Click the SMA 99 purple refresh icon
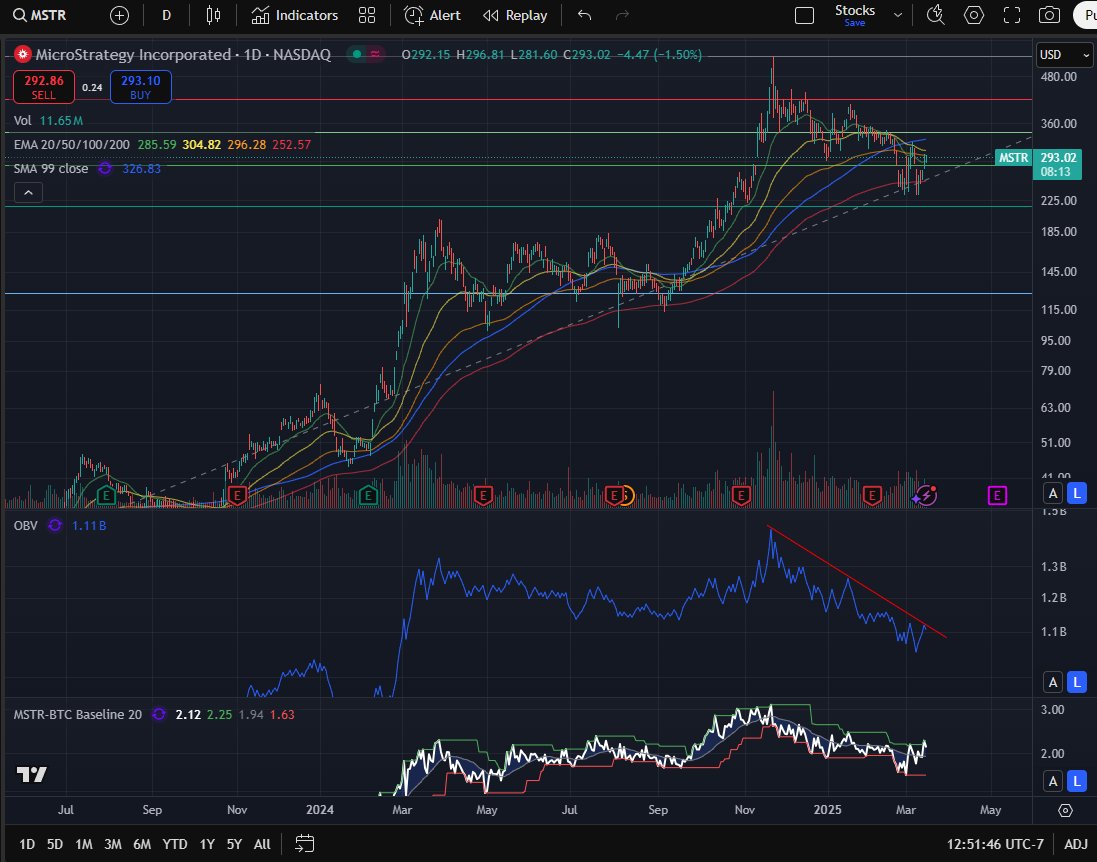Image resolution: width=1097 pixels, height=862 pixels. 105,169
